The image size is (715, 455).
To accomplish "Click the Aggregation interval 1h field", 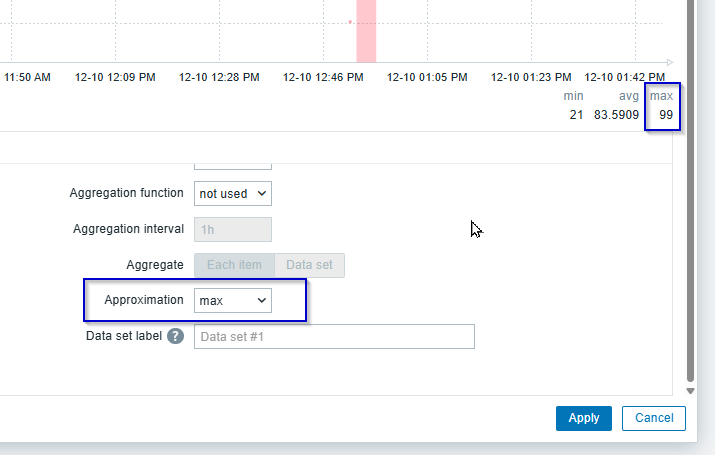I will 232,229.
